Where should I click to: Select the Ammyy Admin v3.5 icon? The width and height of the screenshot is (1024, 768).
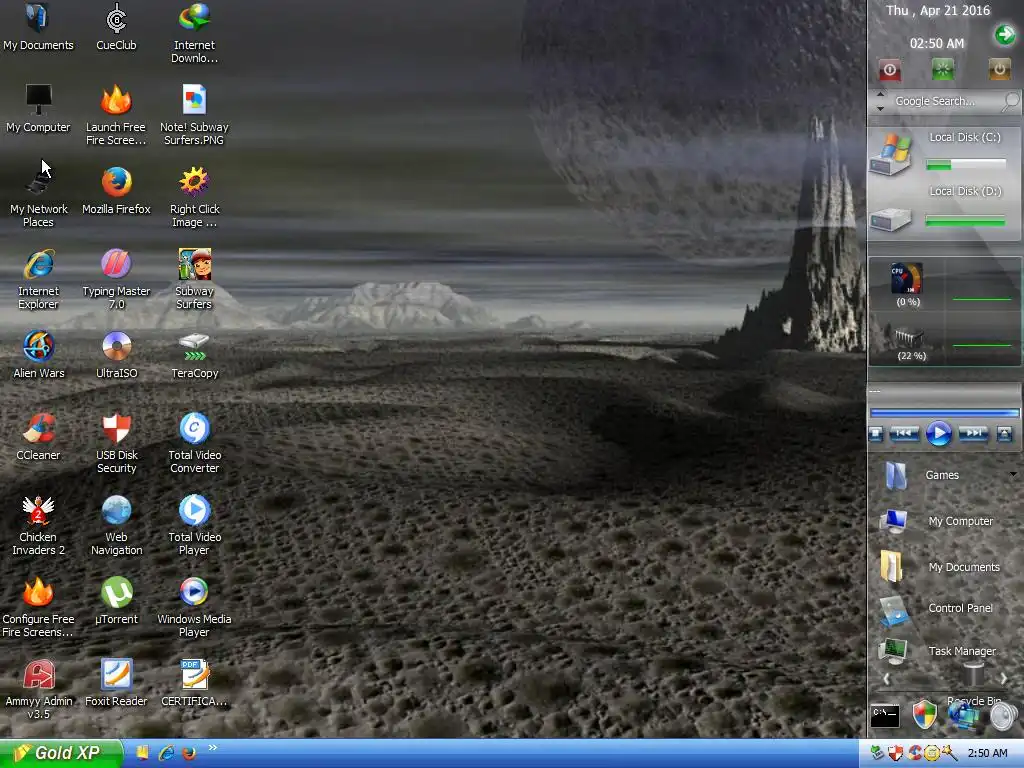click(x=38, y=689)
